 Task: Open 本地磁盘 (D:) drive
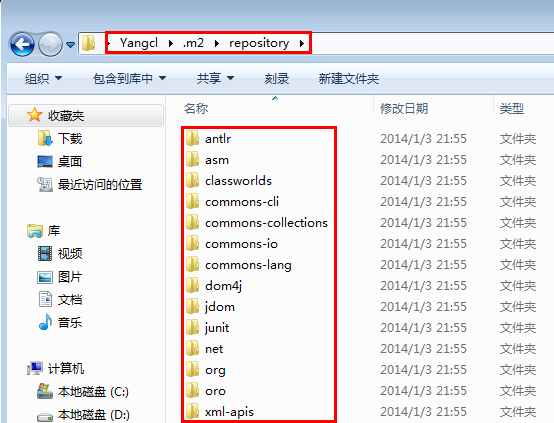point(94,415)
